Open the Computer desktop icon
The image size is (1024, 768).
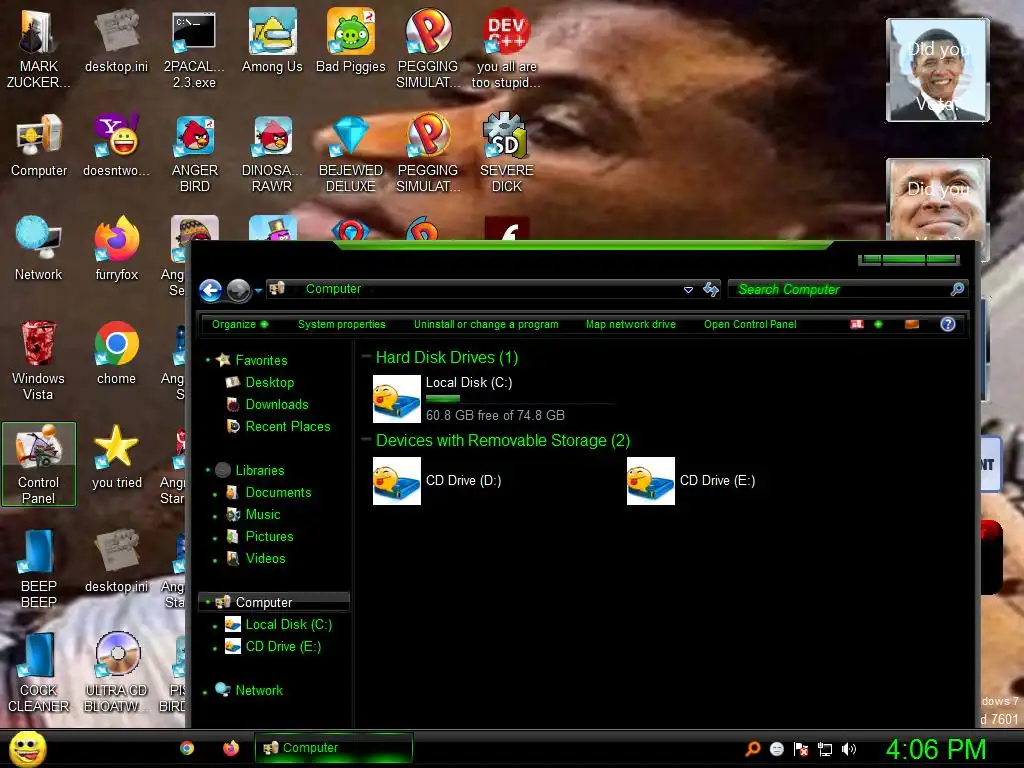pyautogui.click(x=39, y=145)
